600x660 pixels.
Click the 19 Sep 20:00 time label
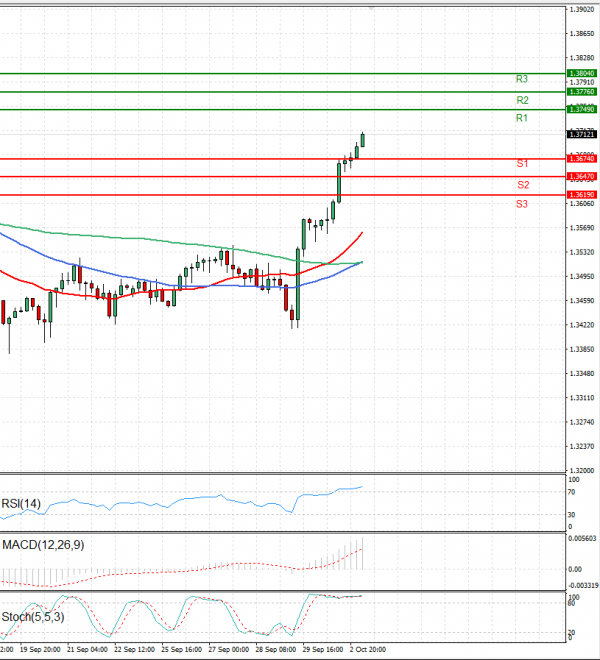40,649
